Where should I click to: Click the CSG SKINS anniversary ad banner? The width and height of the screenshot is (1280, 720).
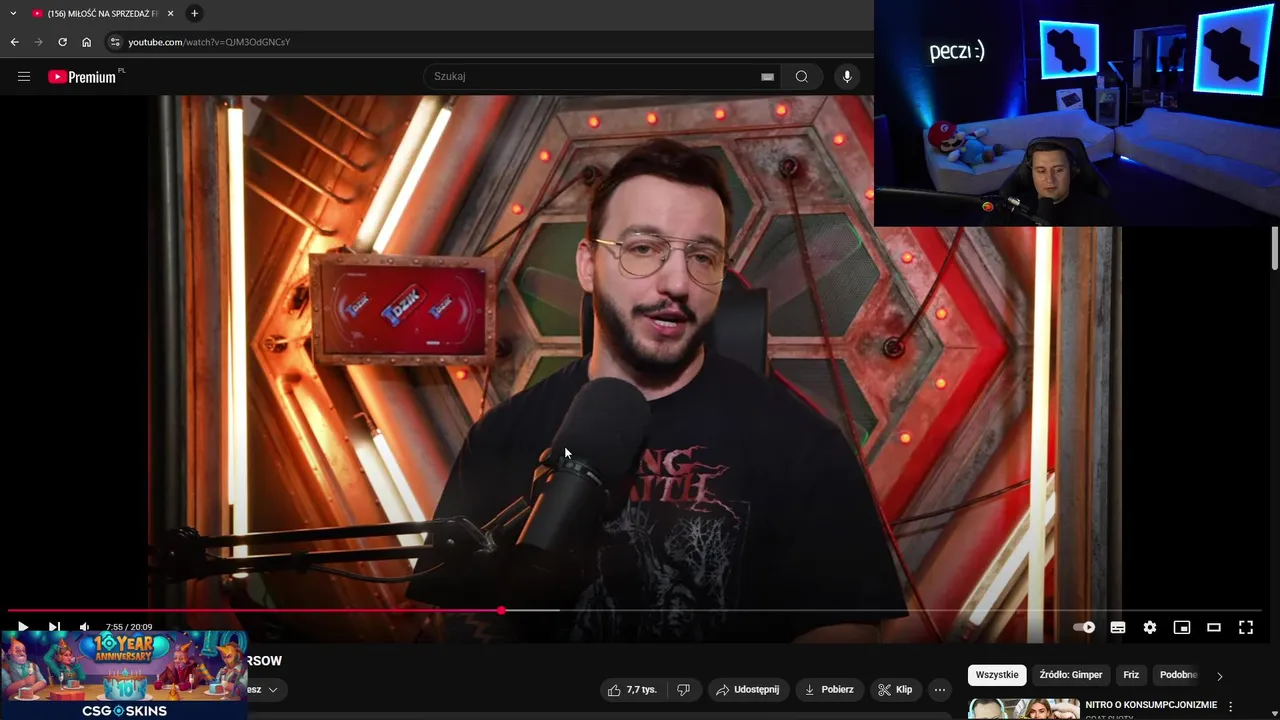pyautogui.click(x=123, y=675)
